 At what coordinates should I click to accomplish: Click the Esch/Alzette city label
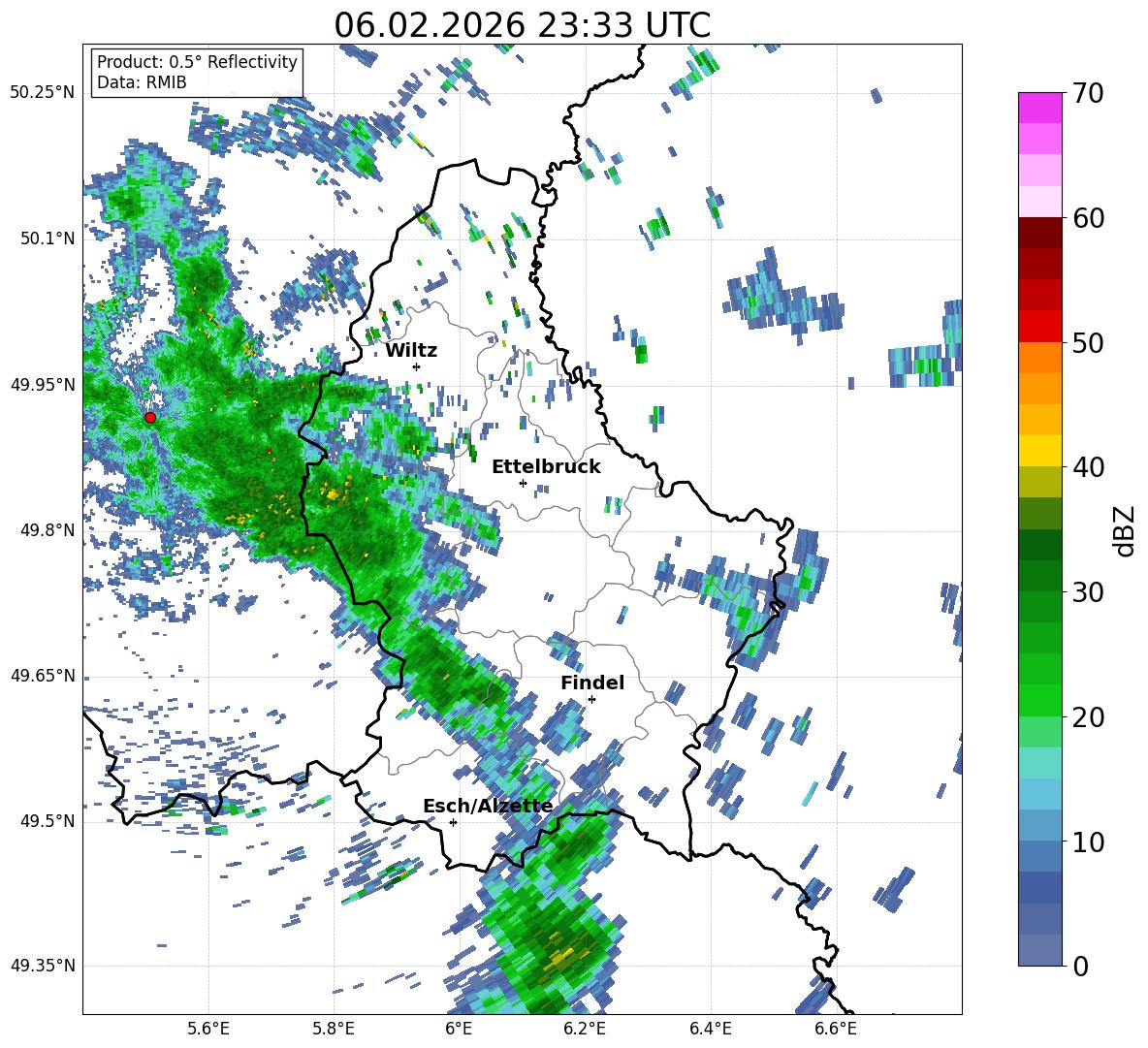pos(488,806)
